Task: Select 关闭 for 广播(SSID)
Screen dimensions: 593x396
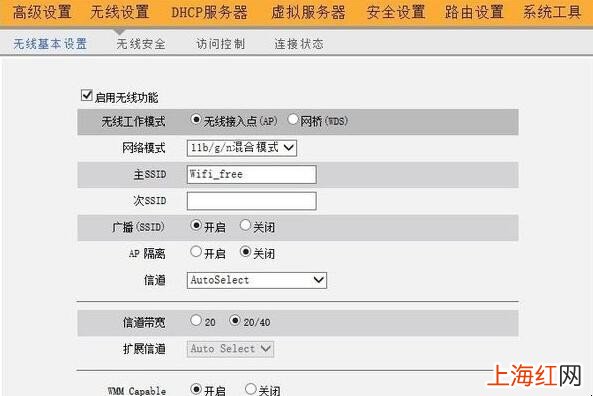Action: (x=245, y=225)
